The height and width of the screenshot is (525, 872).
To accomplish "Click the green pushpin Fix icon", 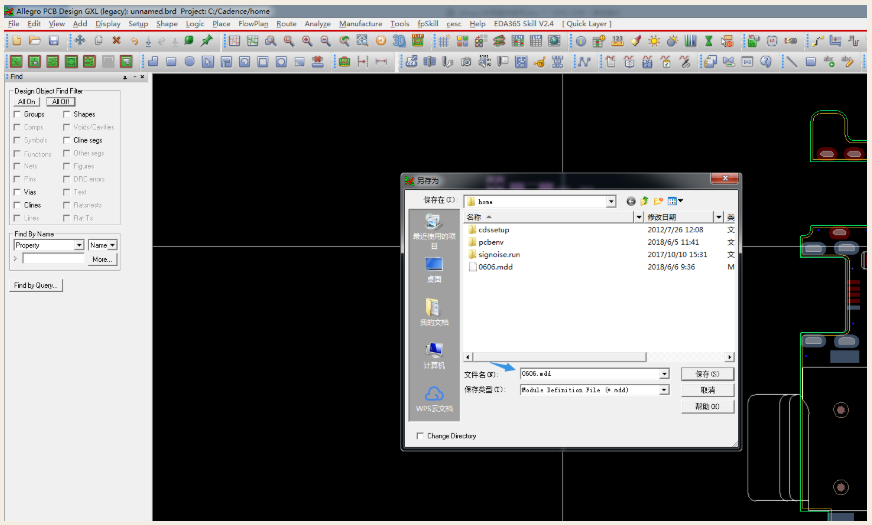I will (207, 41).
